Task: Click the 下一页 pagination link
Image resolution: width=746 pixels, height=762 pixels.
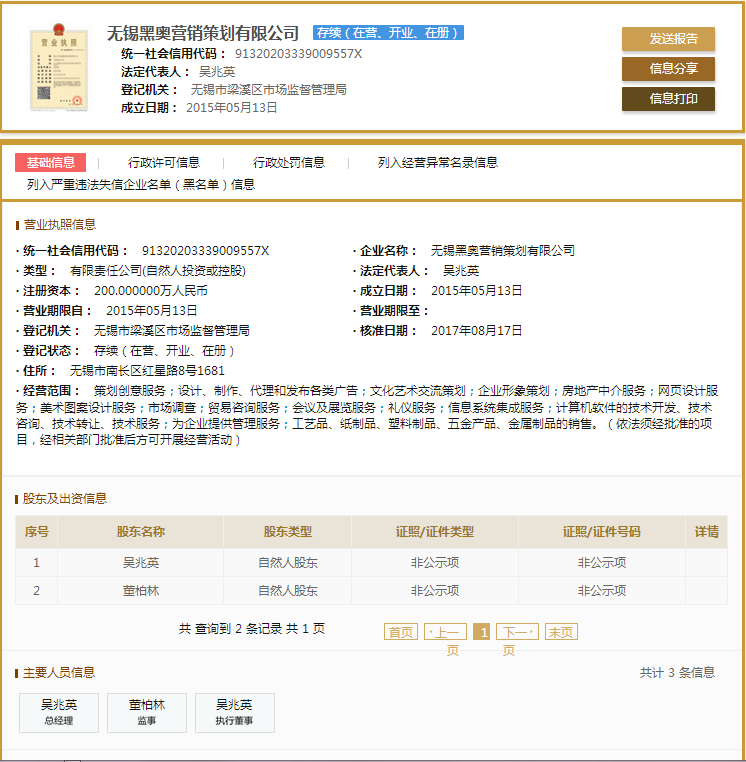Action: tap(517, 632)
